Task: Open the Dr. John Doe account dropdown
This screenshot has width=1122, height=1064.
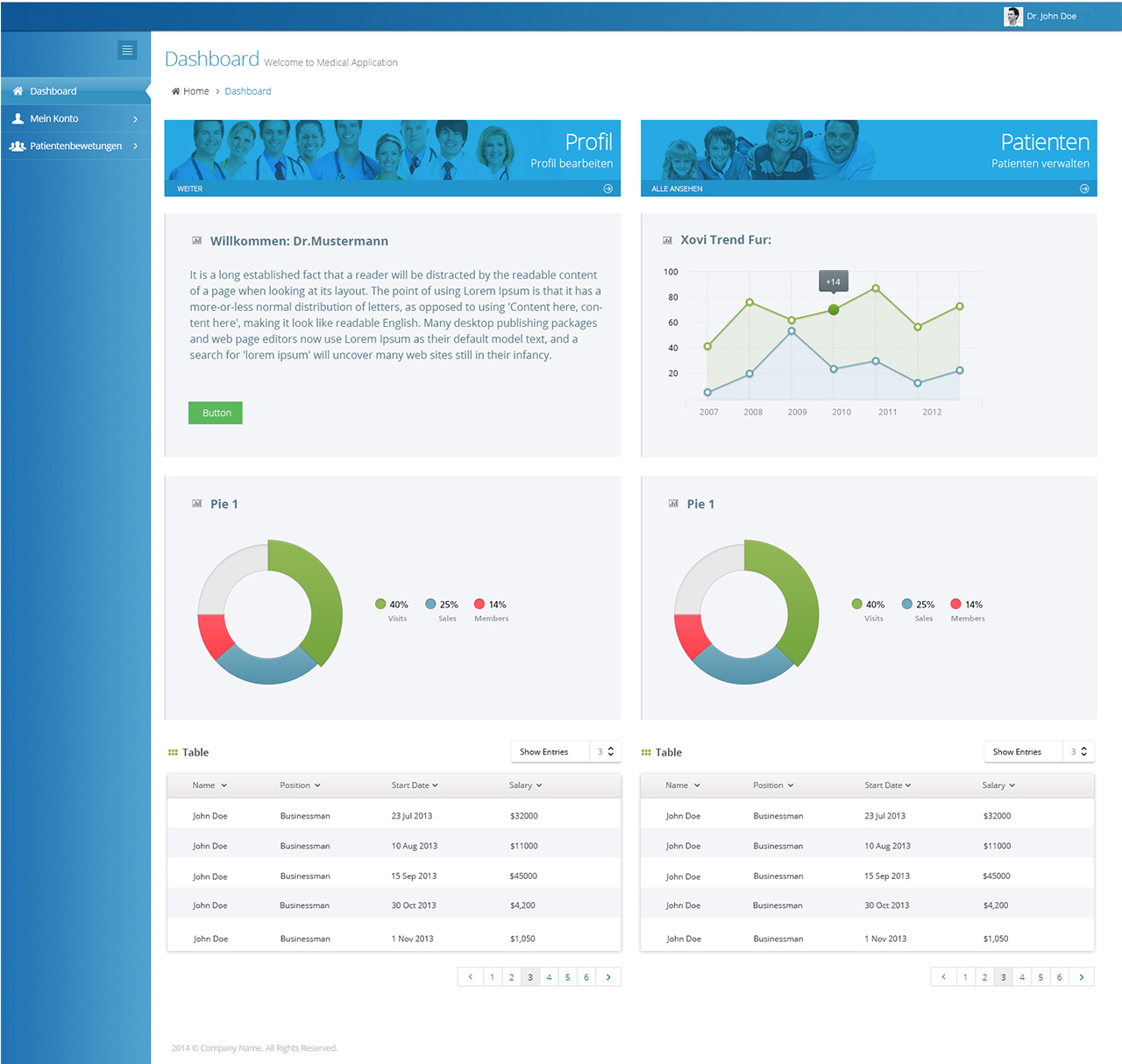Action: (1051, 16)
